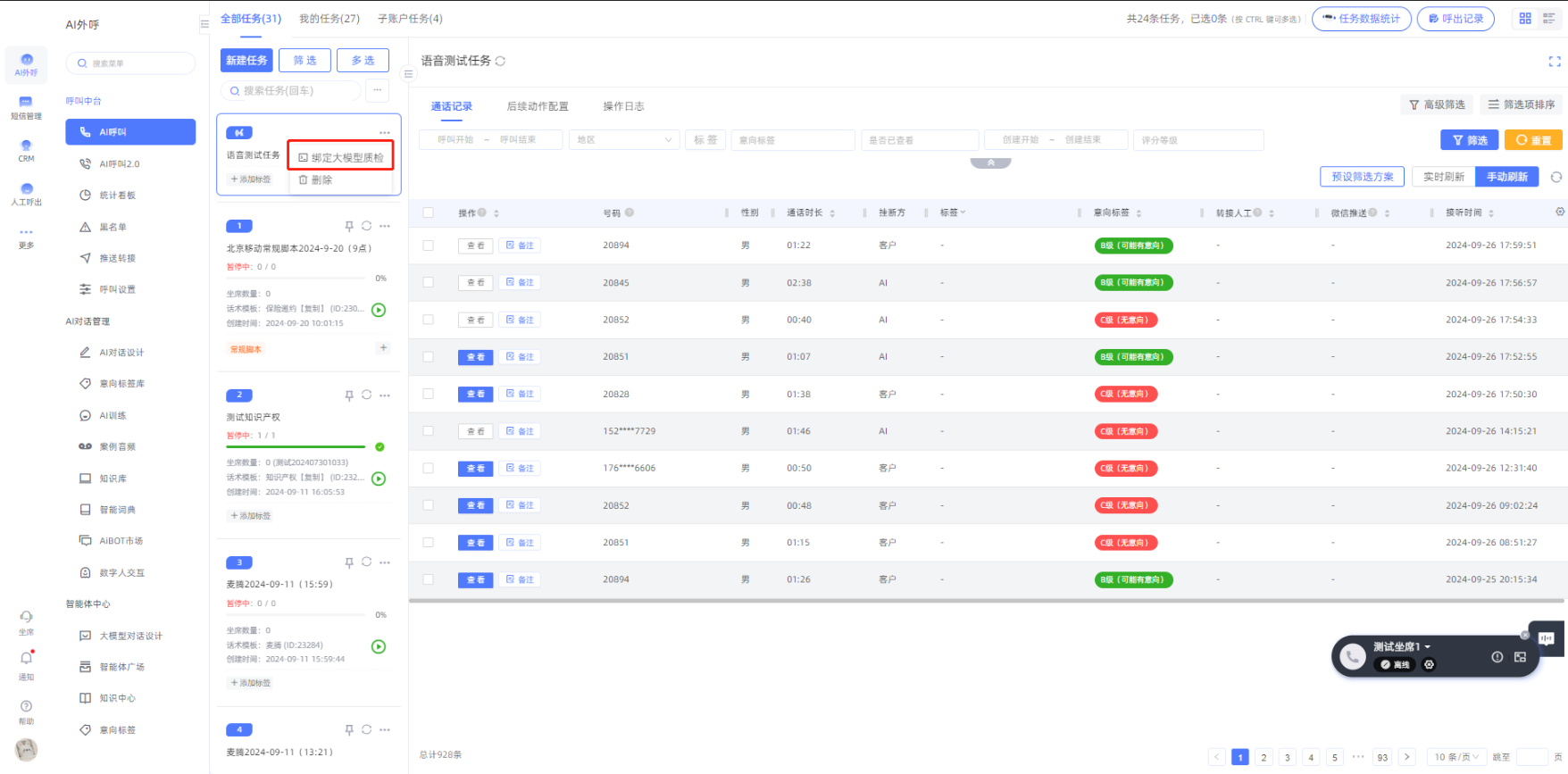Start the 测试知识产权 task play button
1568x774 pixels.
pos(379,479)
